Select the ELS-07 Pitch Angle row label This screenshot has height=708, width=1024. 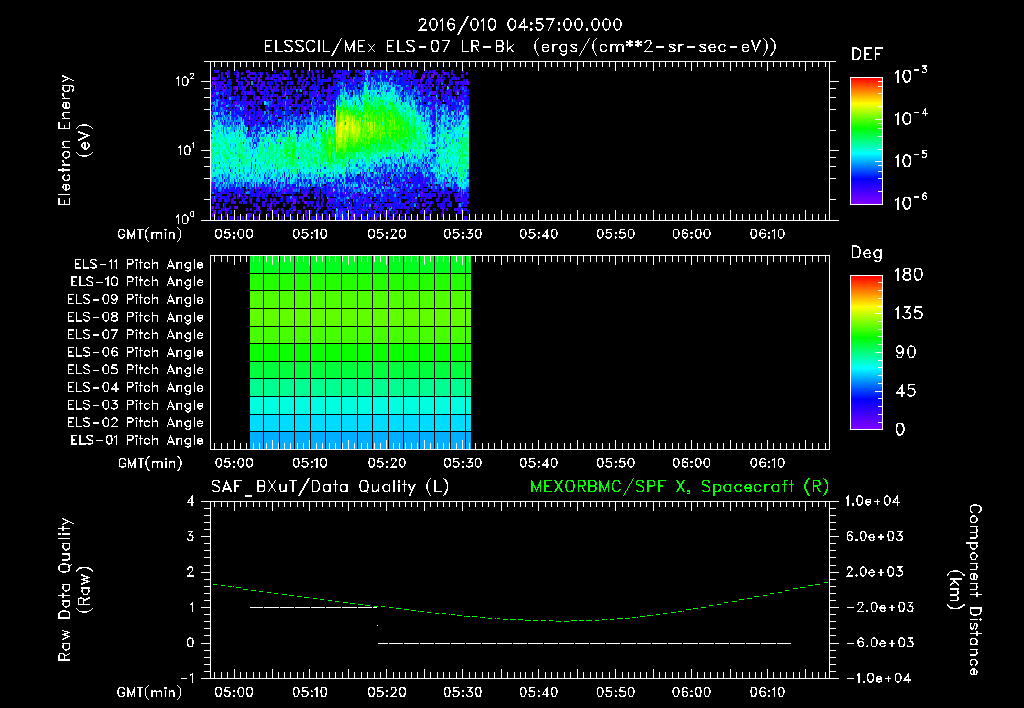tap(136, 334)
